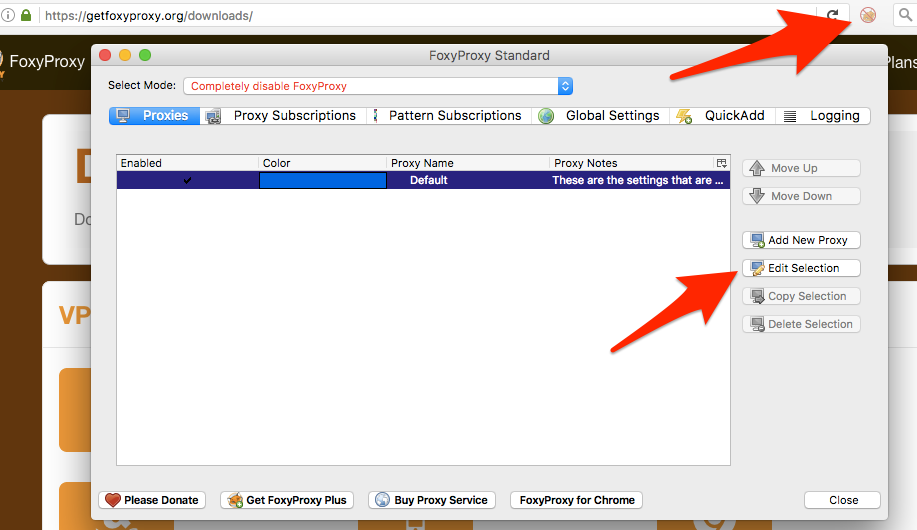Click the Copy Selection button
The height and width of the screenshot is (530, 917).
(801, 296)
